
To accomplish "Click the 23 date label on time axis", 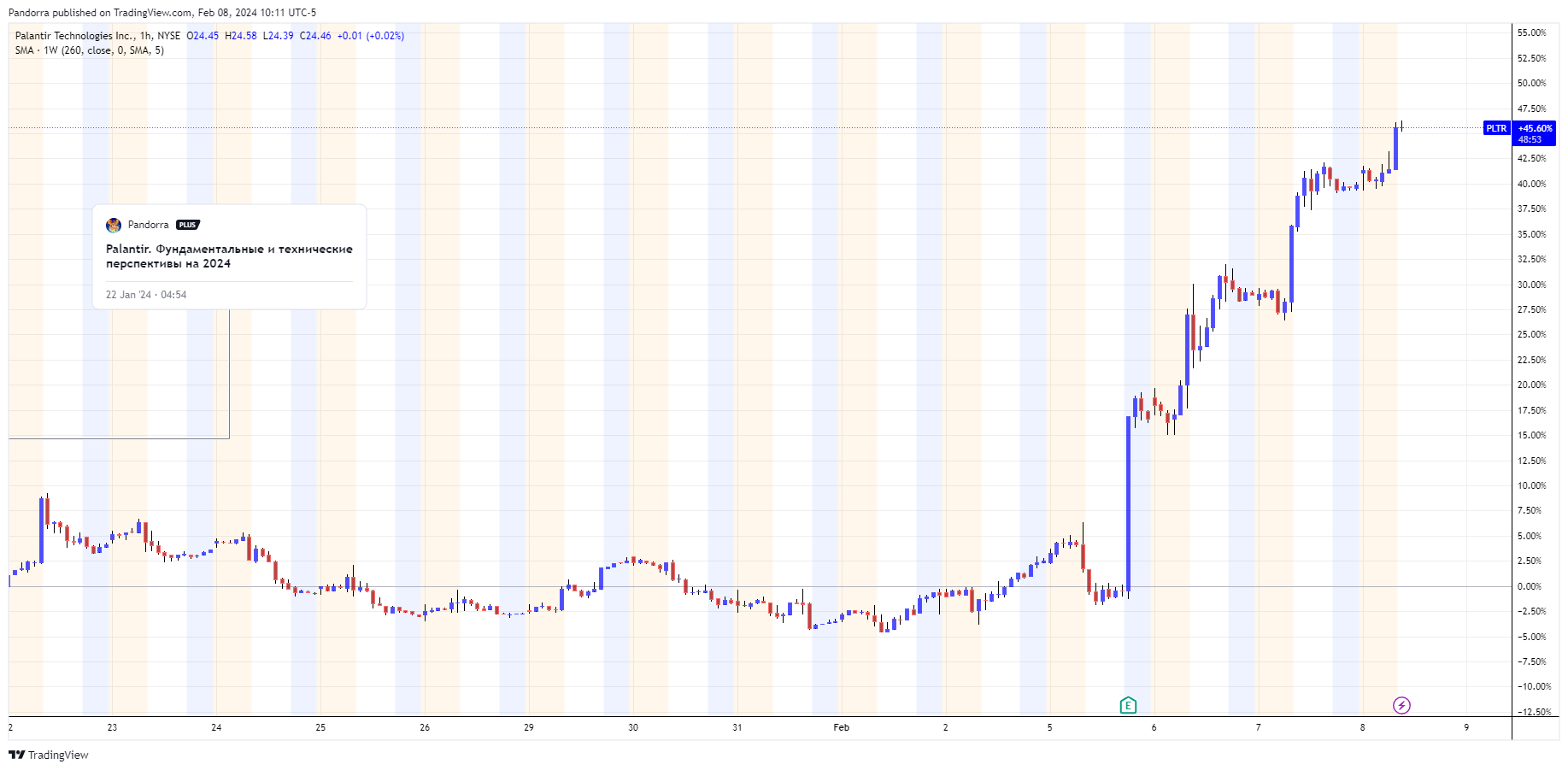I will coord(112,727).
